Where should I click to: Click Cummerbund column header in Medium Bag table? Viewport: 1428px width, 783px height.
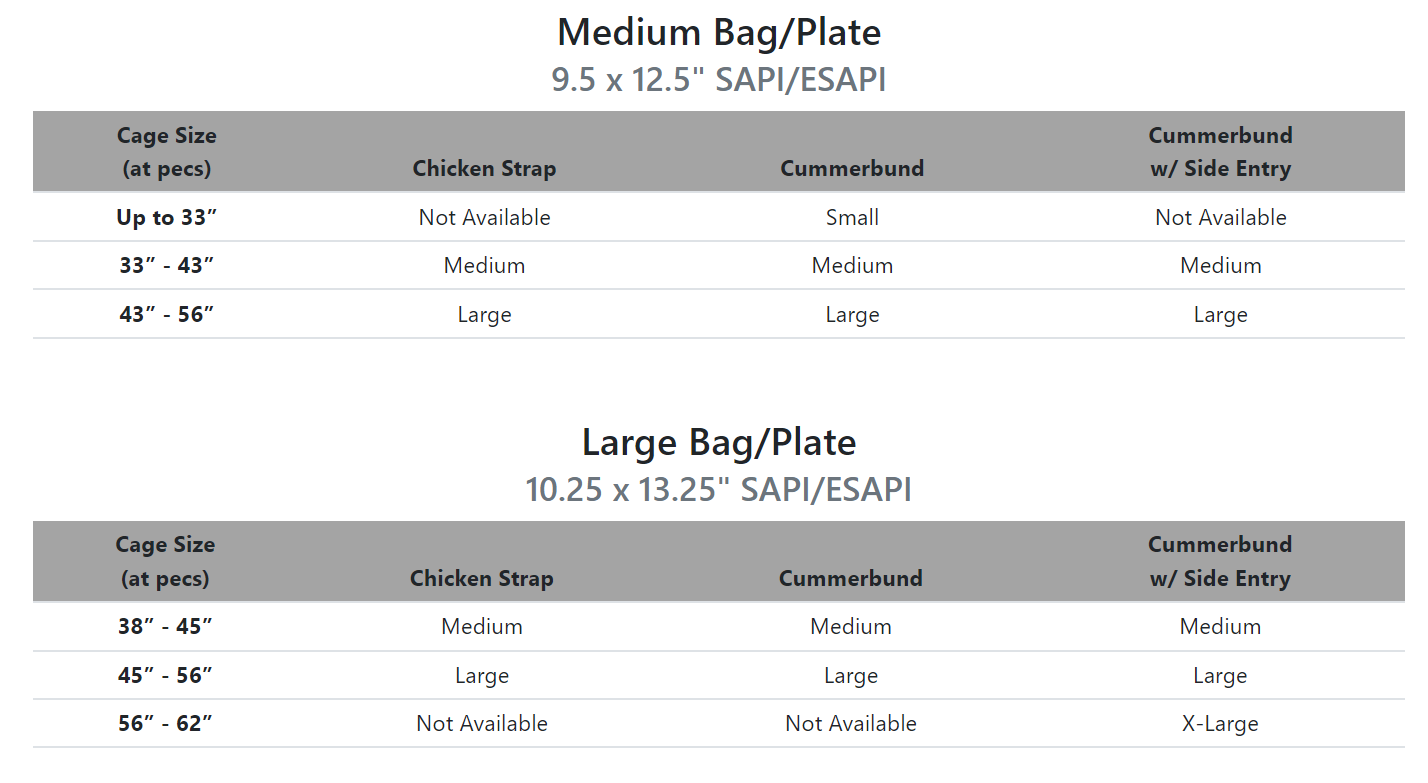[852, 168]
